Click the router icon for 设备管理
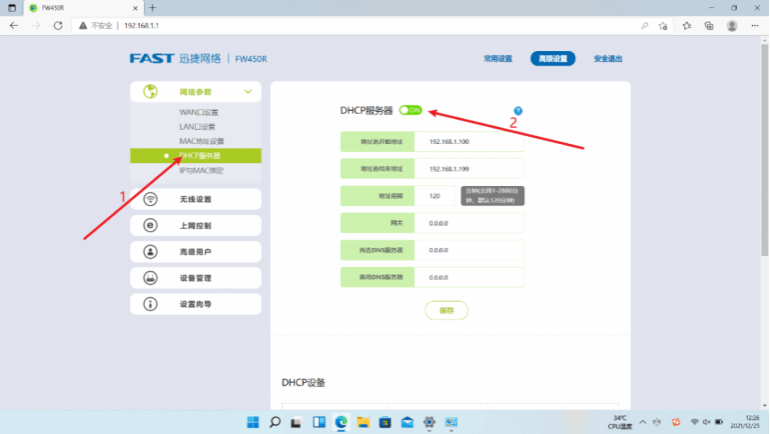The image size is (770, 434). (x=151, y=278)
